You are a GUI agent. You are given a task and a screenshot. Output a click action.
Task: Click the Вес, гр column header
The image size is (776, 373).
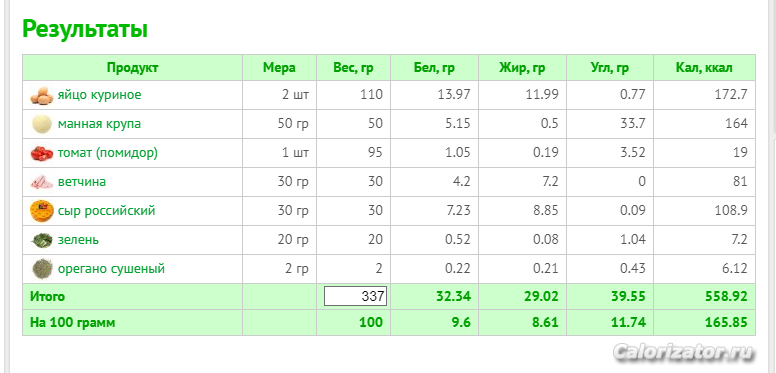coord(353,68)
